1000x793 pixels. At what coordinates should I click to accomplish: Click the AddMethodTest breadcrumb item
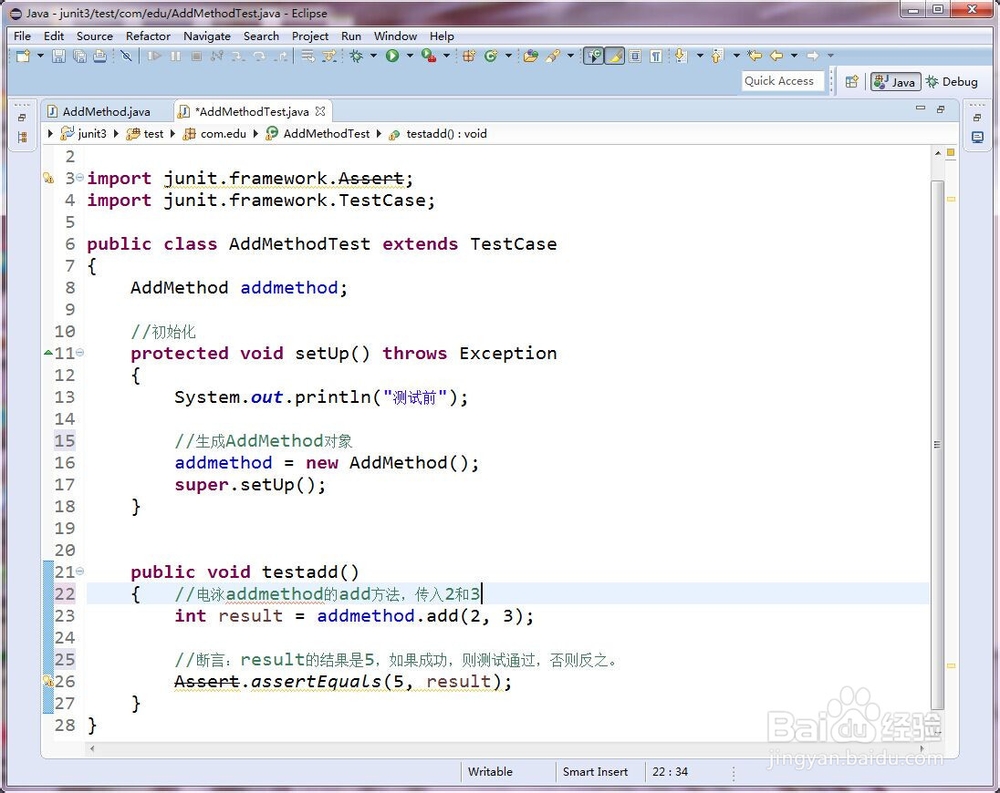(x=318, y=133)
